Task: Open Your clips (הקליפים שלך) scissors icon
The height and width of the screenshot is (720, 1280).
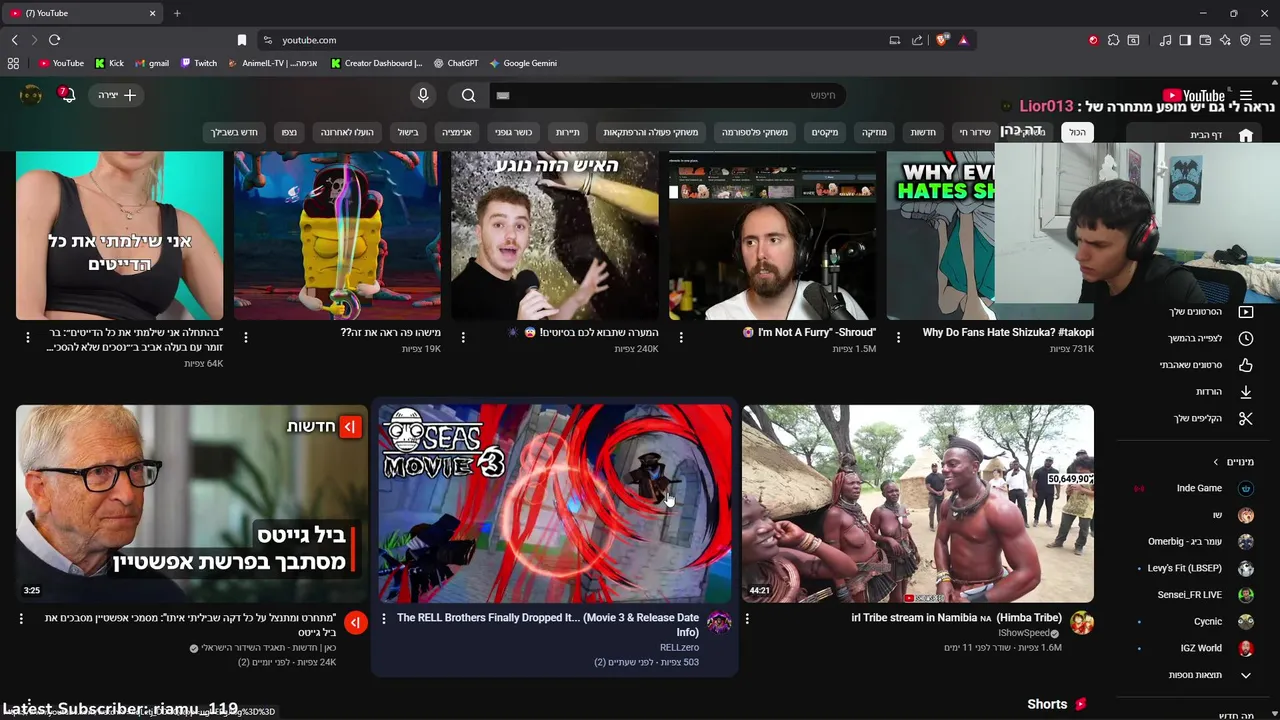Action: [x=1246, y=418]
